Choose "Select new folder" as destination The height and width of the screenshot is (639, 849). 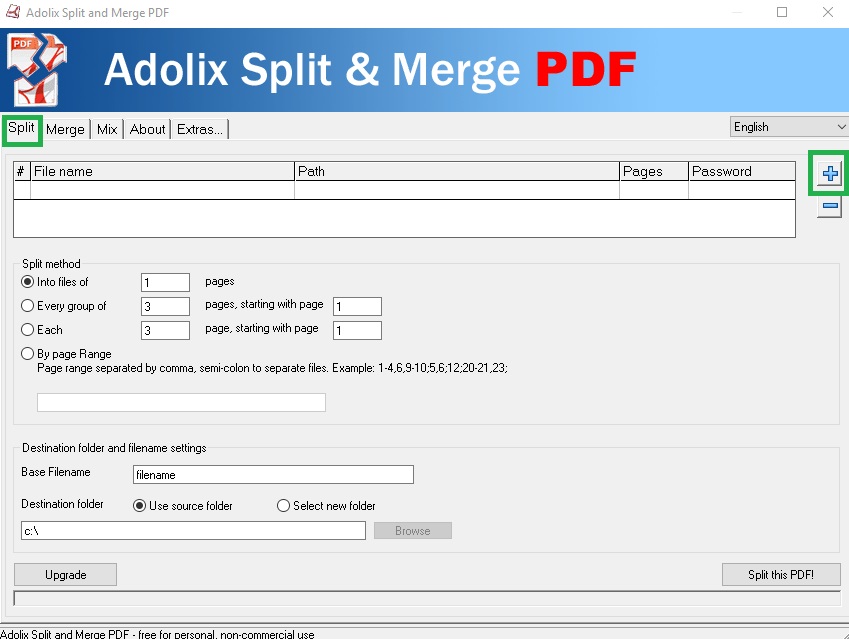point(282,506)
